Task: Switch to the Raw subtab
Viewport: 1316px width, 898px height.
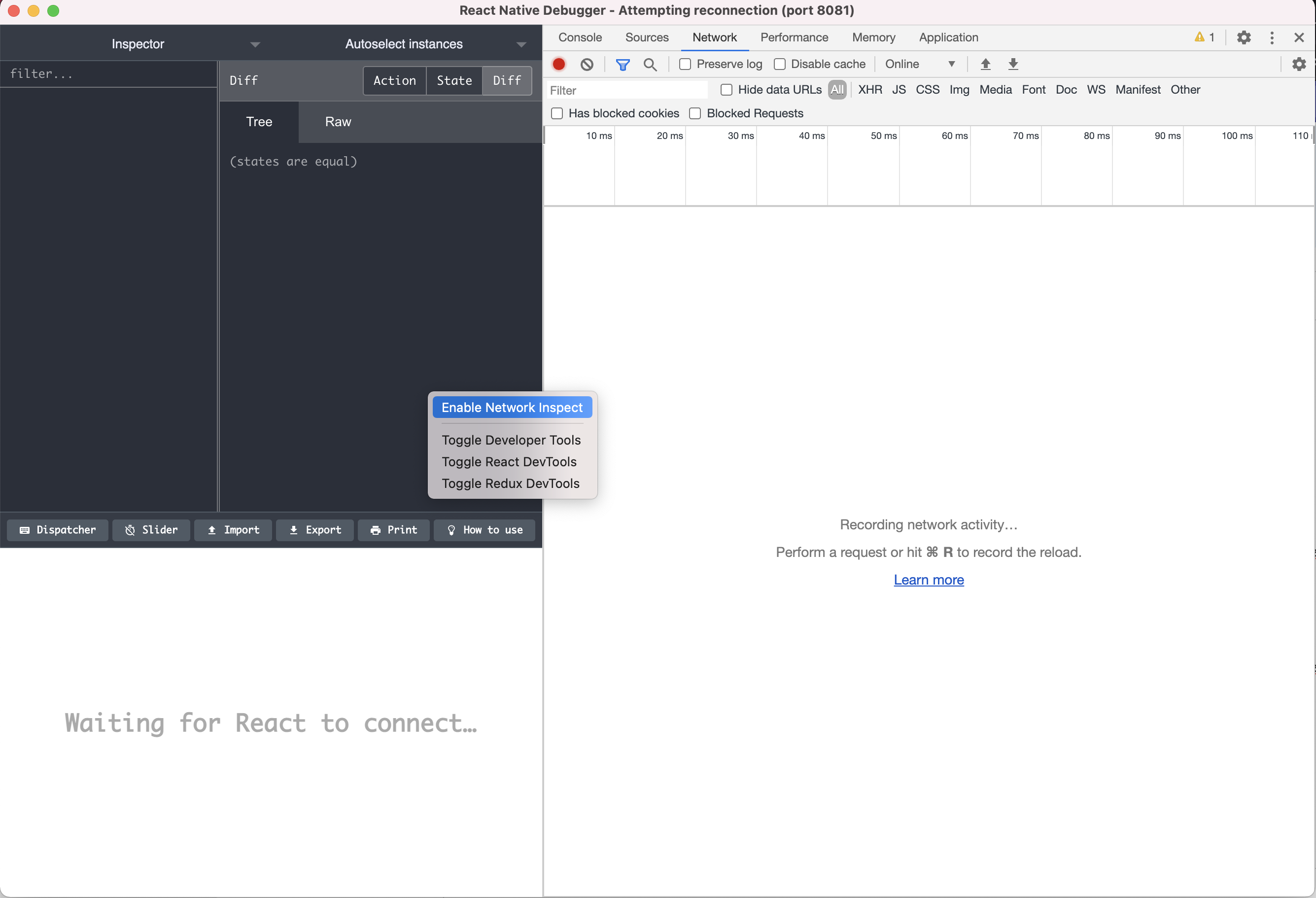Action: [x=338, y=122]
